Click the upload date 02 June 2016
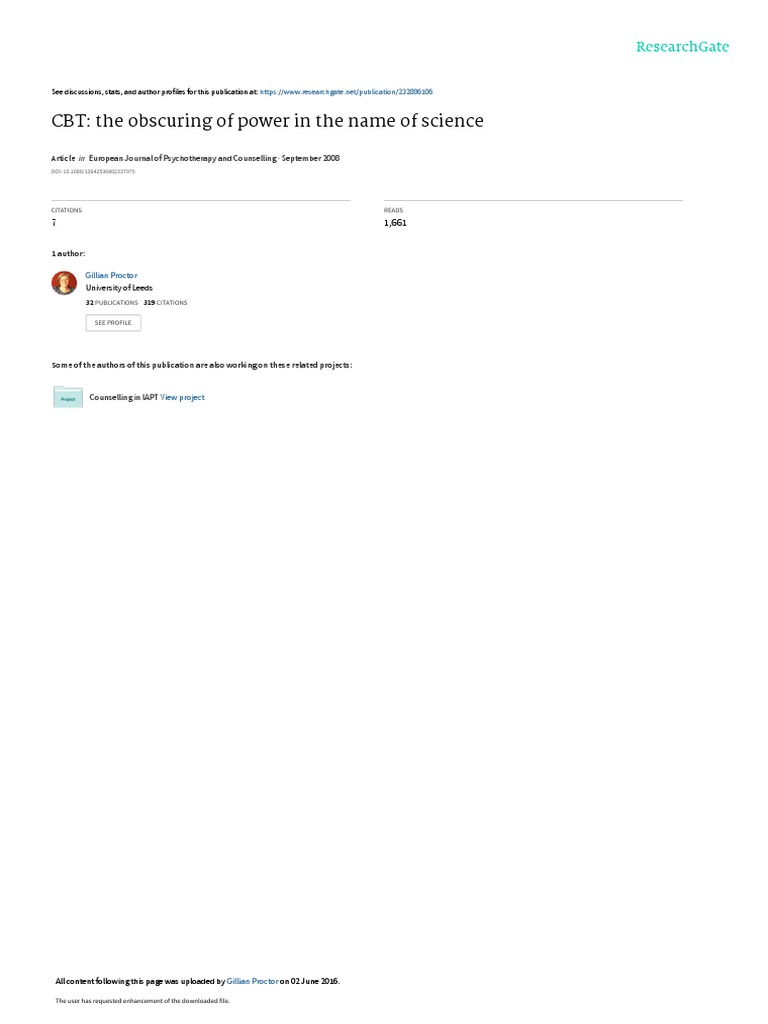The width and height of the screenshot is (768, 1024). pyautogui.click(x=315, y=981)
